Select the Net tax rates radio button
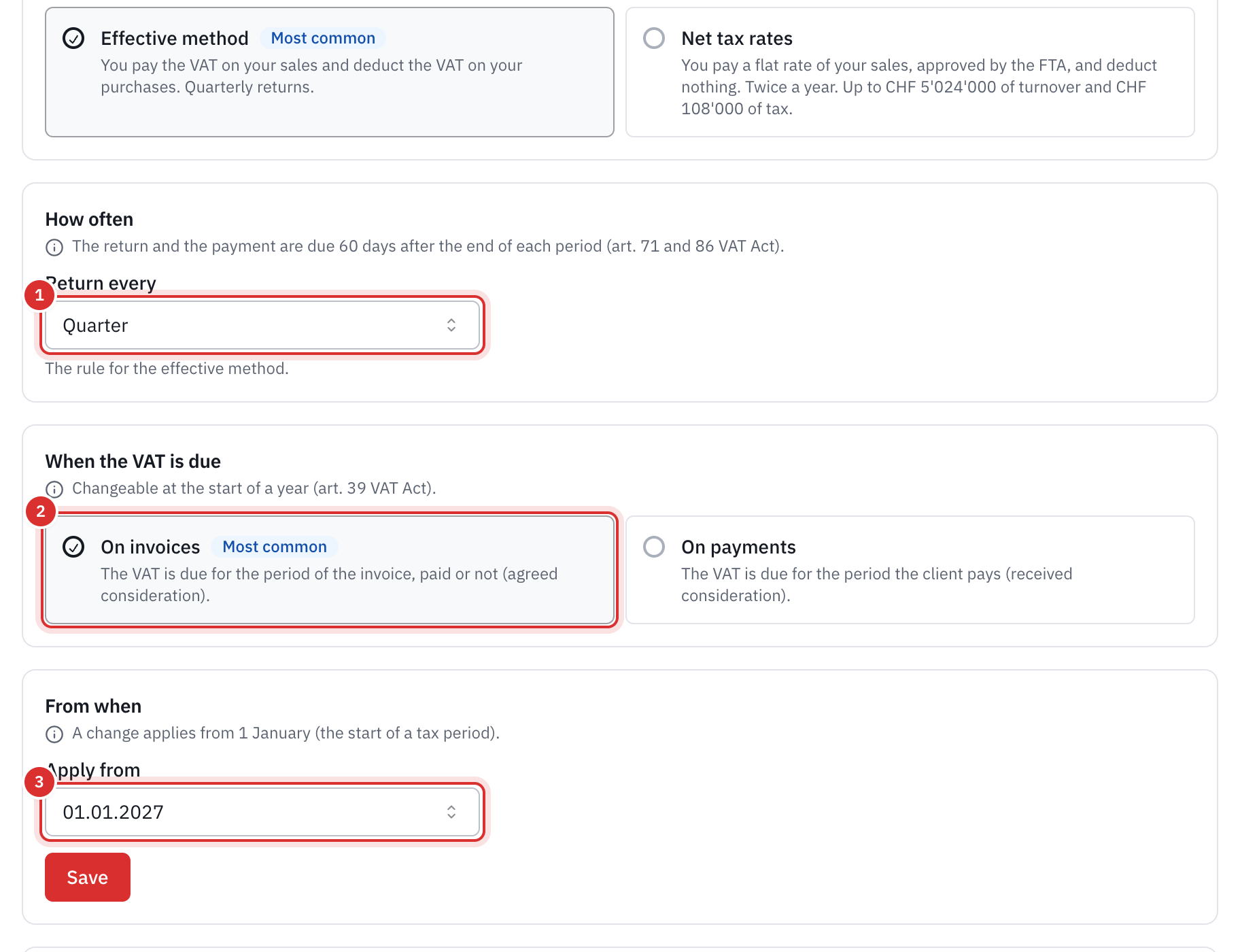This screenshot has width=1240, height=952. coord(654,38)
